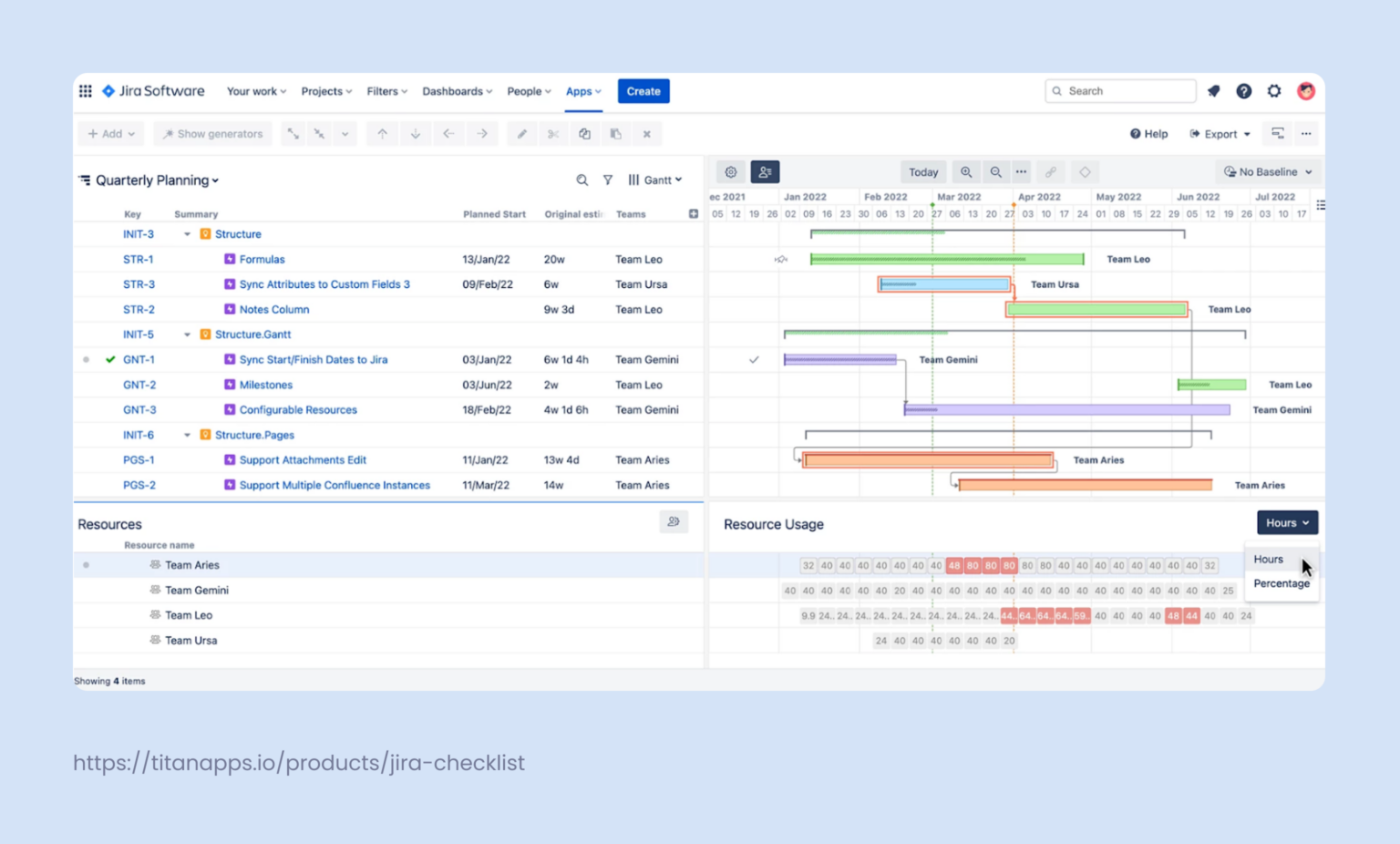
Task: Open the Projects menu
Action: pos(326,91)
